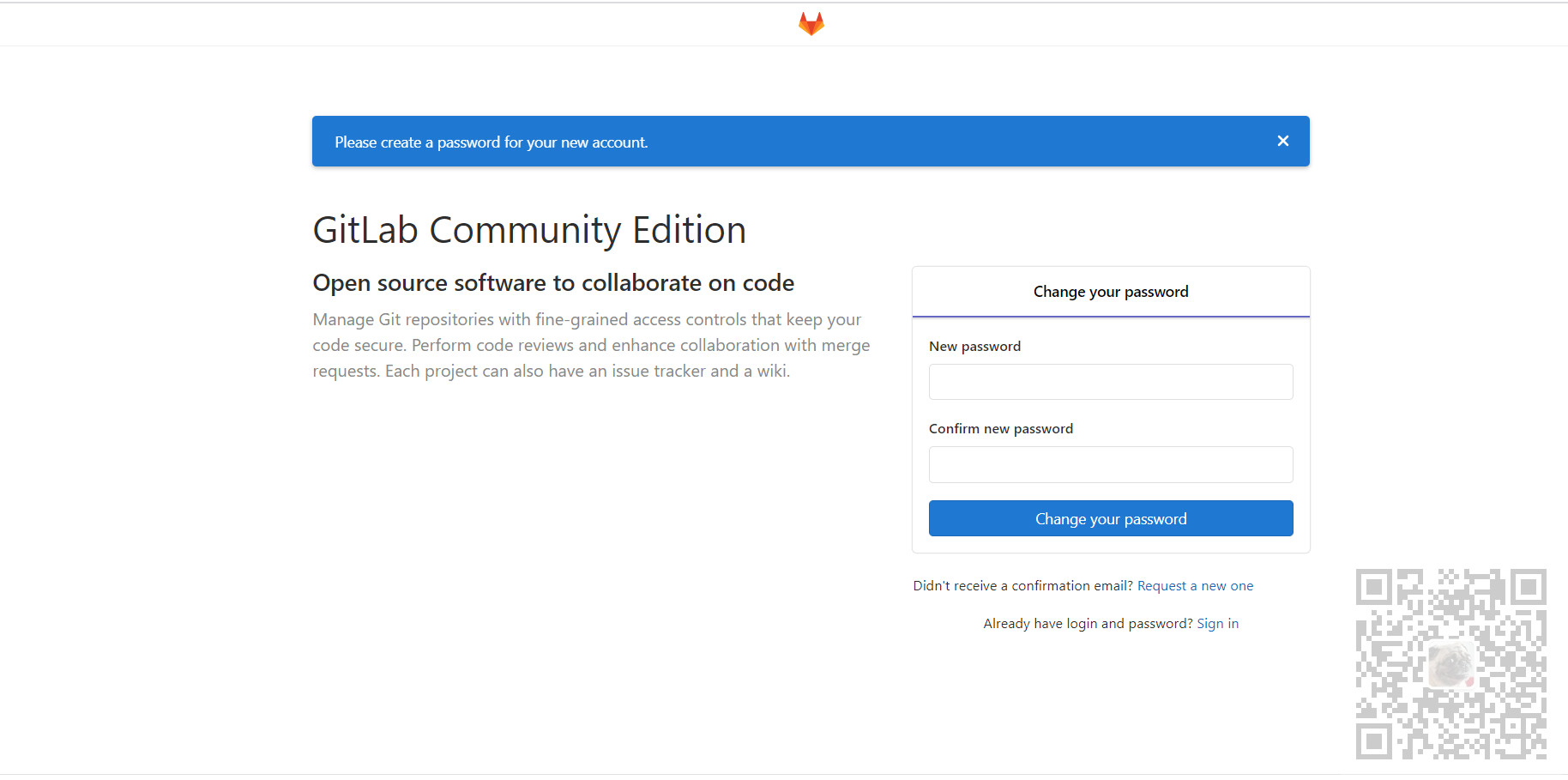Focus the Confirm new password field

coord(1111,464)
